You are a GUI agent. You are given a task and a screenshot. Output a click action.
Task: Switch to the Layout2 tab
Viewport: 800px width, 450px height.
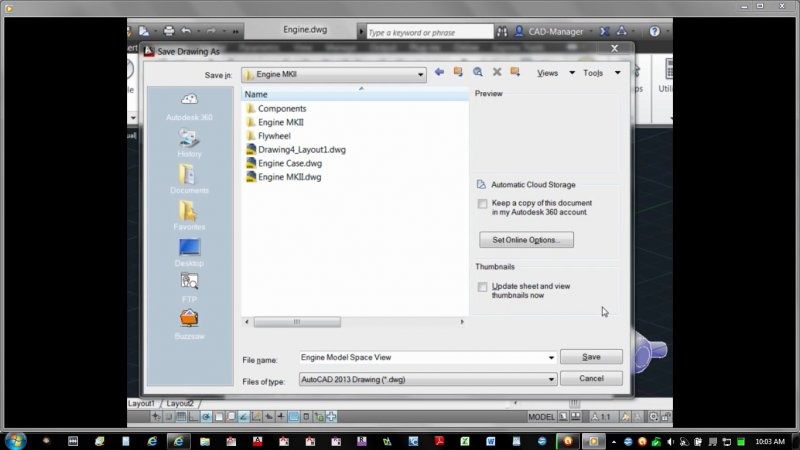point(180,403)
